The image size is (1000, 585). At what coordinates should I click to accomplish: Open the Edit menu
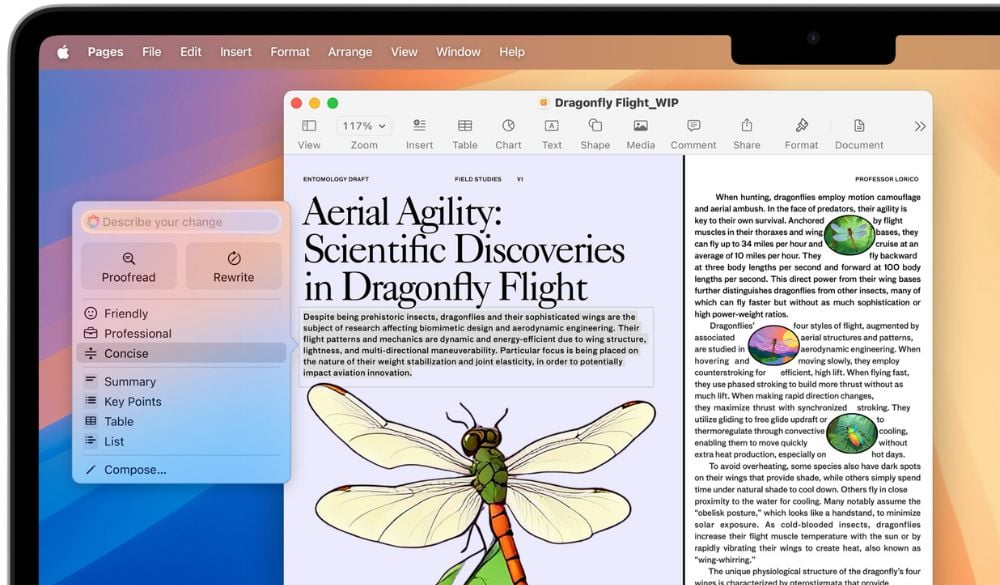click(x=190, y=52)
